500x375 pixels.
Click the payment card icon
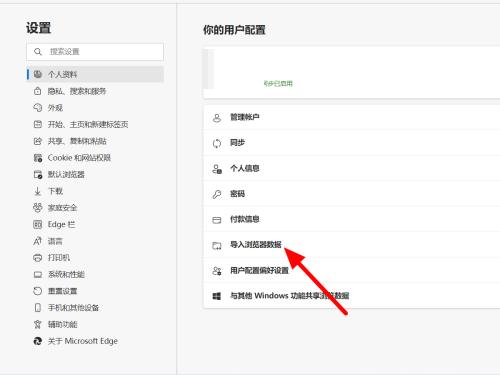click(x=217, y=220)
